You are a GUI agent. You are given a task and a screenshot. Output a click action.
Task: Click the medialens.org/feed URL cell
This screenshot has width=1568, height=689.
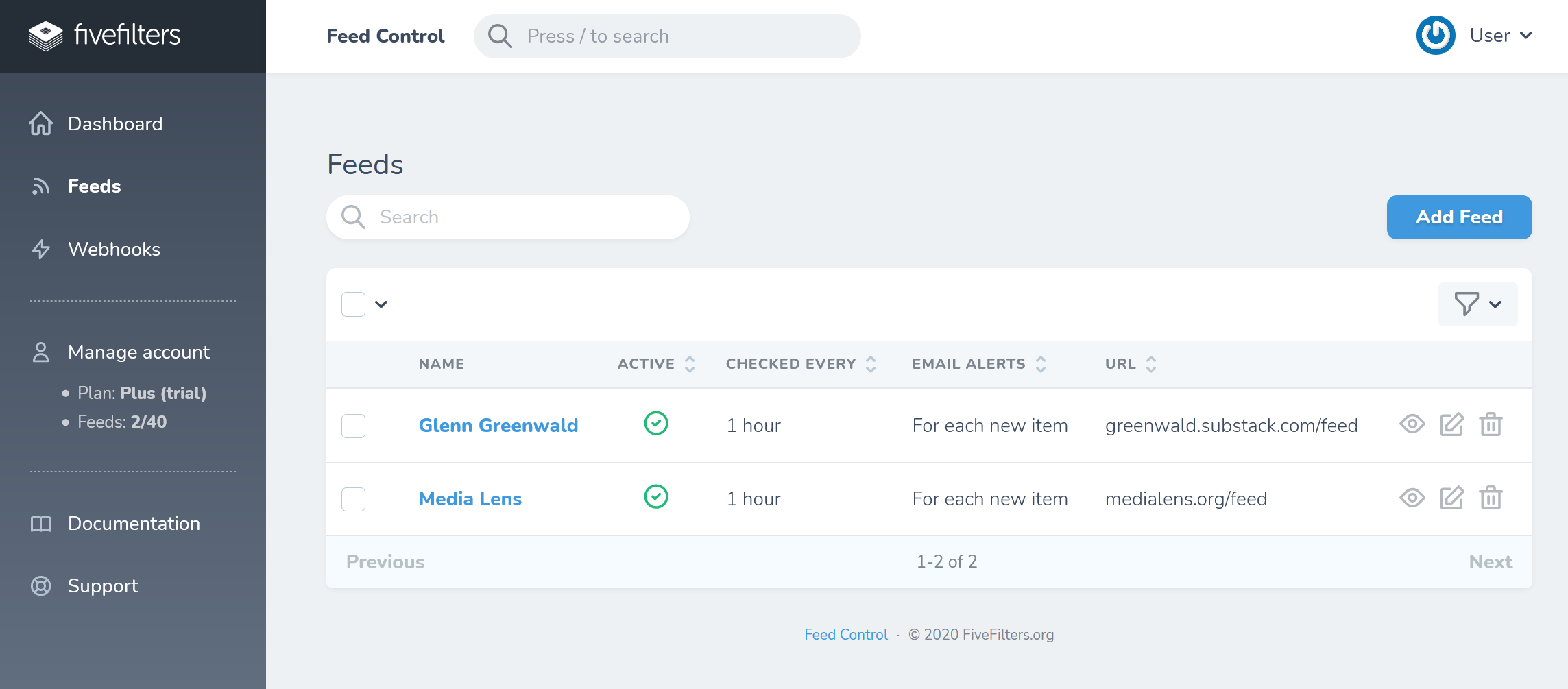tap(1186, 499)
